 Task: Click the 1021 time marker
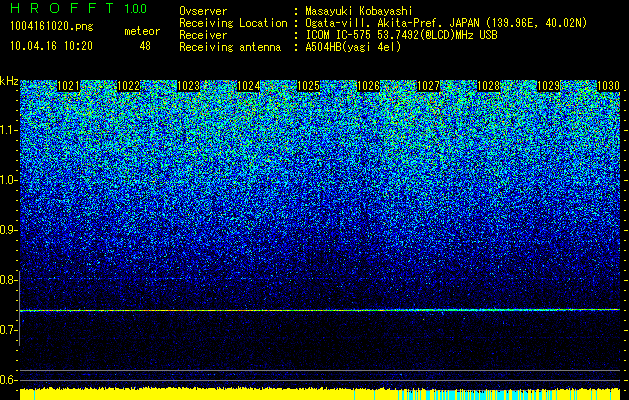(68, 86)
